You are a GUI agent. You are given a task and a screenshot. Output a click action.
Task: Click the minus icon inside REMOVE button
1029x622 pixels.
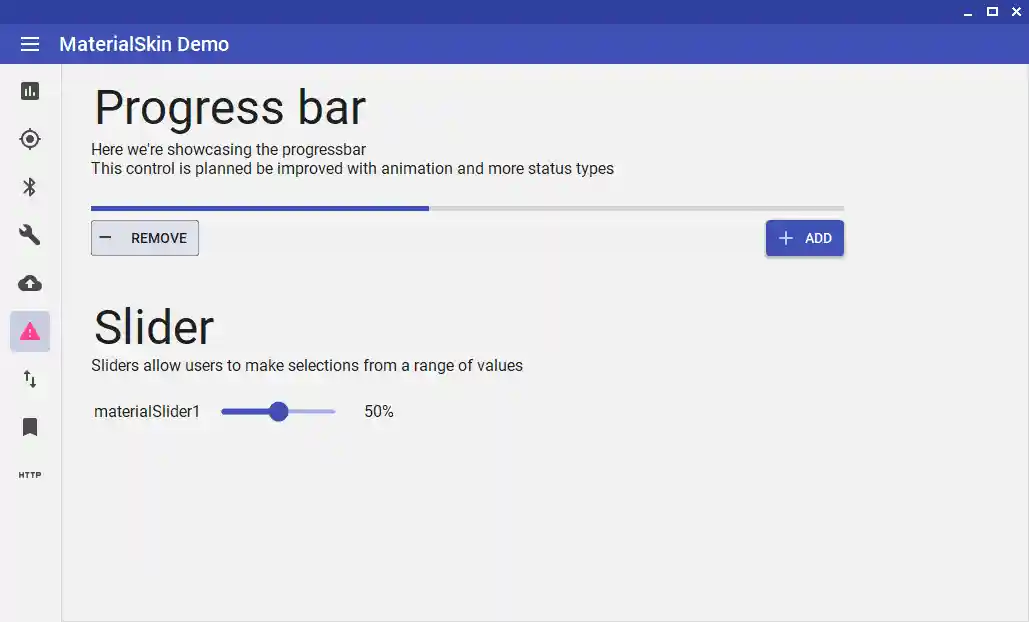(106, 238)
